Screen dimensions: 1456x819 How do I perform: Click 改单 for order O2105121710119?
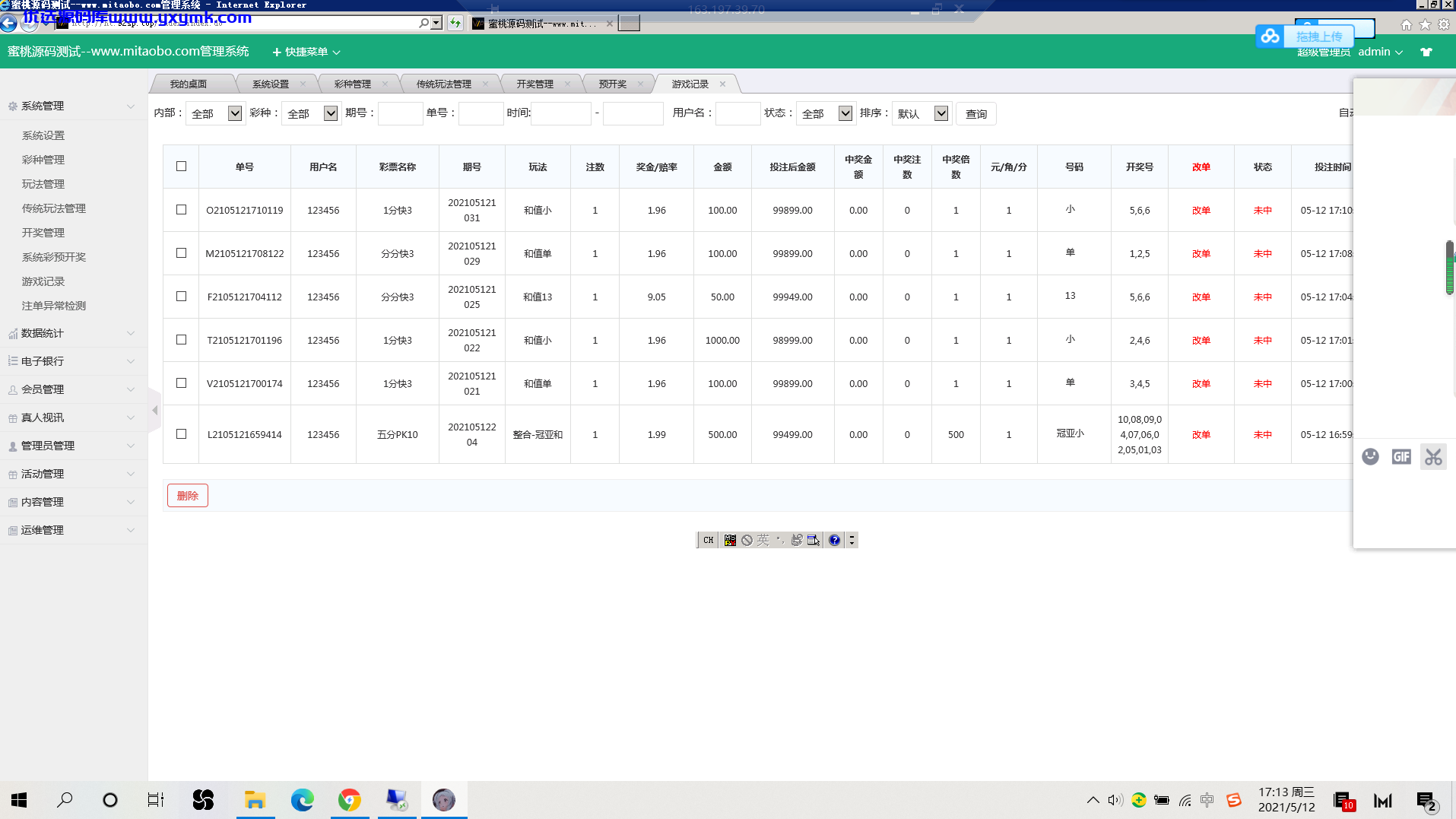(1201, 211)
